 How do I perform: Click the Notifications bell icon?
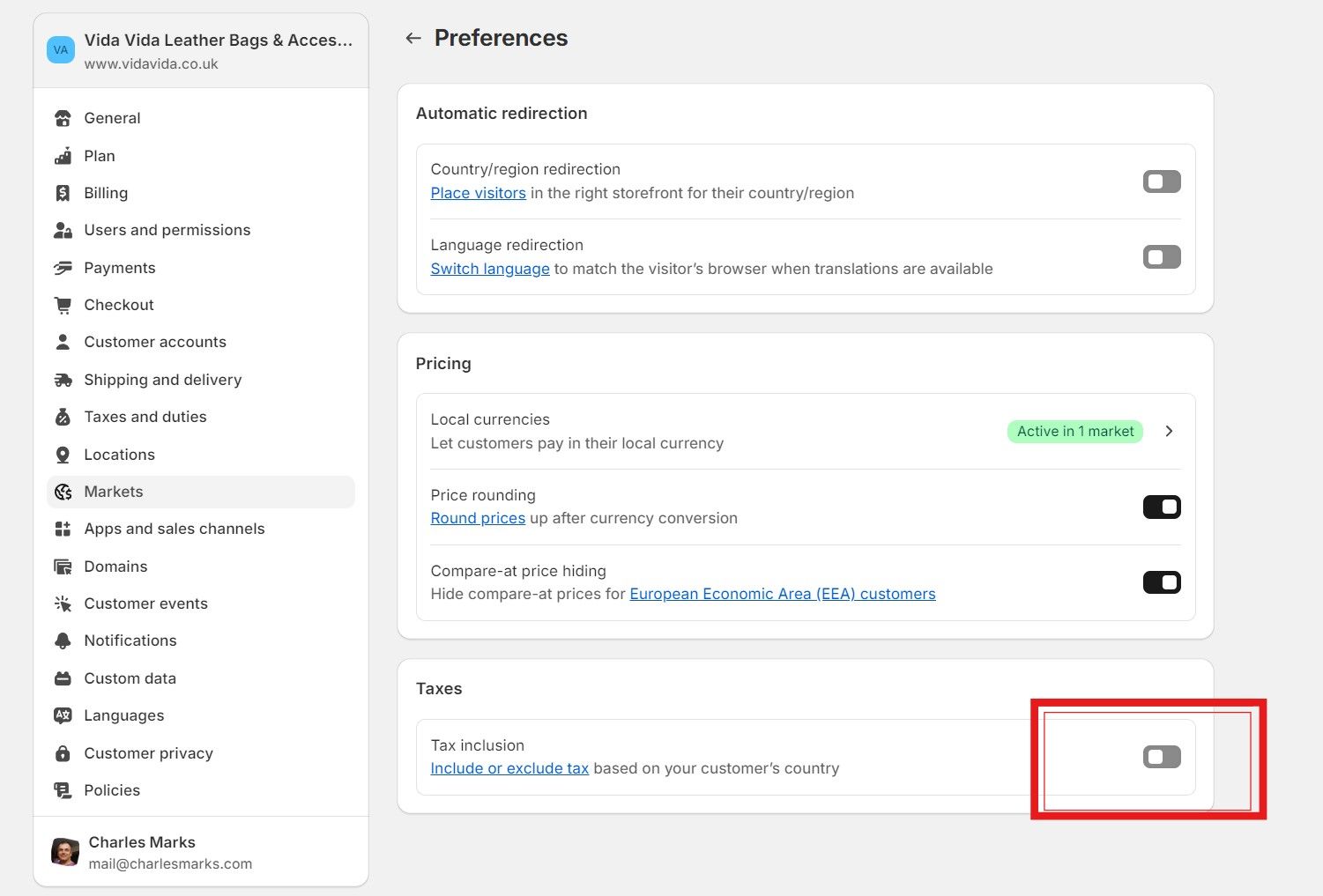pos(63,641)
